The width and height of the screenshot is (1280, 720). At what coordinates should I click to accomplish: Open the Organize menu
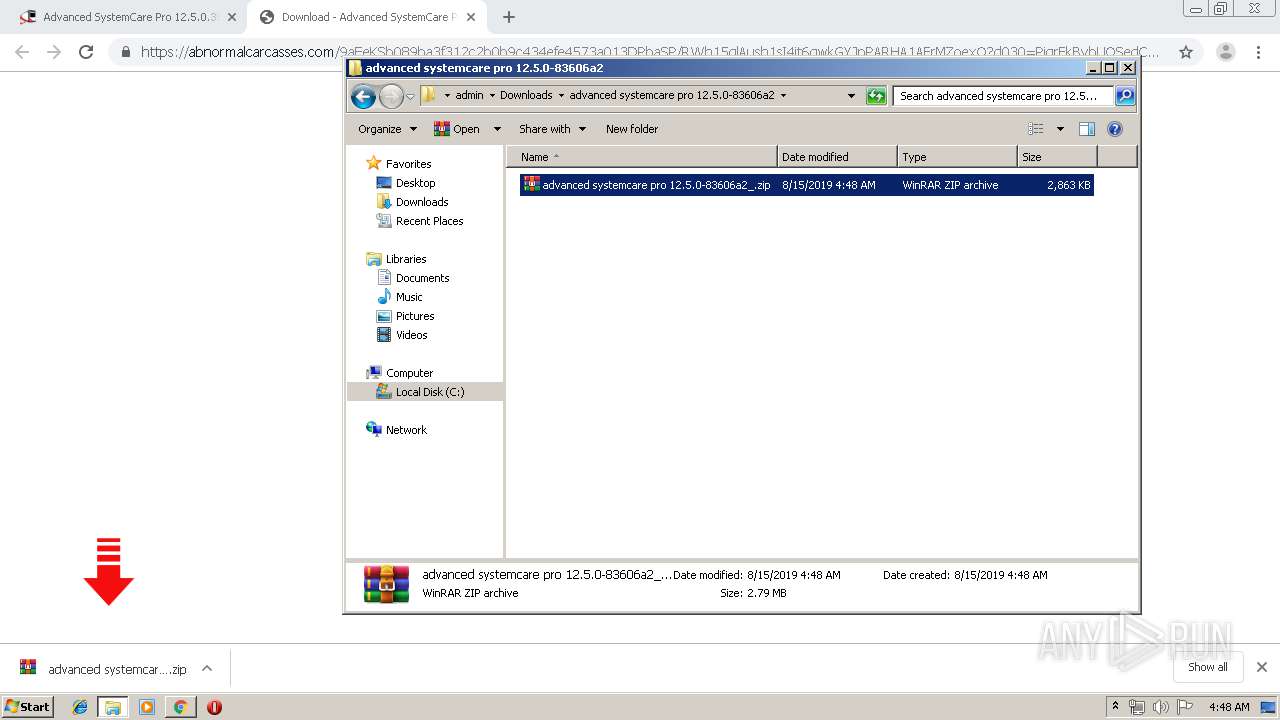click(388, 129)
